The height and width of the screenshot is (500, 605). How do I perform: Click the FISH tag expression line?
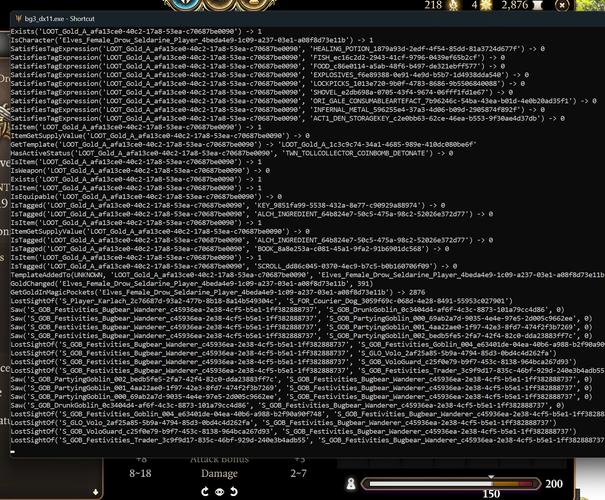coord(257,57)
